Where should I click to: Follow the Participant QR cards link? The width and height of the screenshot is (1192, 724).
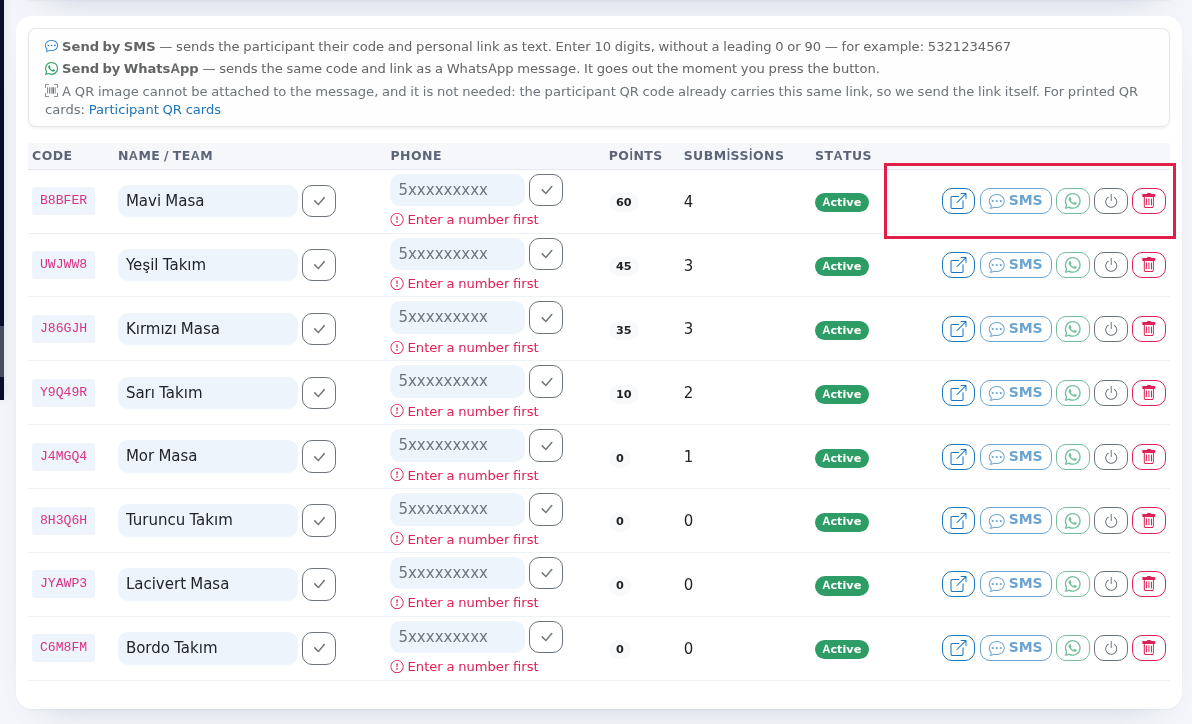pos(154,110)
